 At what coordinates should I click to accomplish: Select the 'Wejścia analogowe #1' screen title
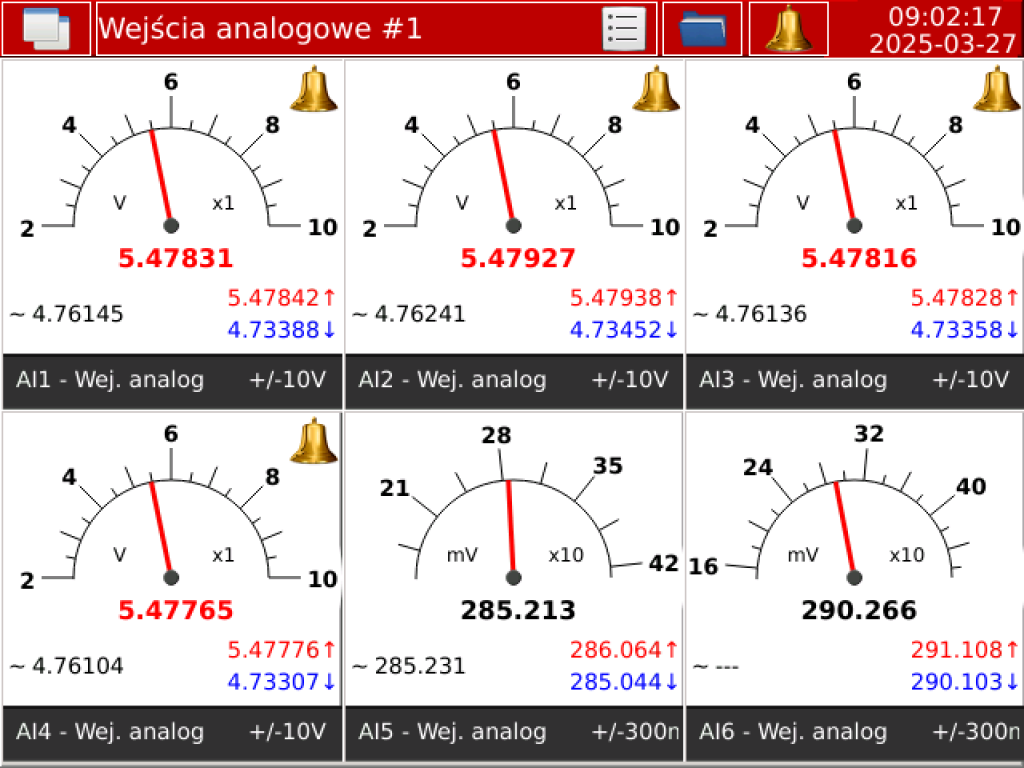[x=260, y=28]
